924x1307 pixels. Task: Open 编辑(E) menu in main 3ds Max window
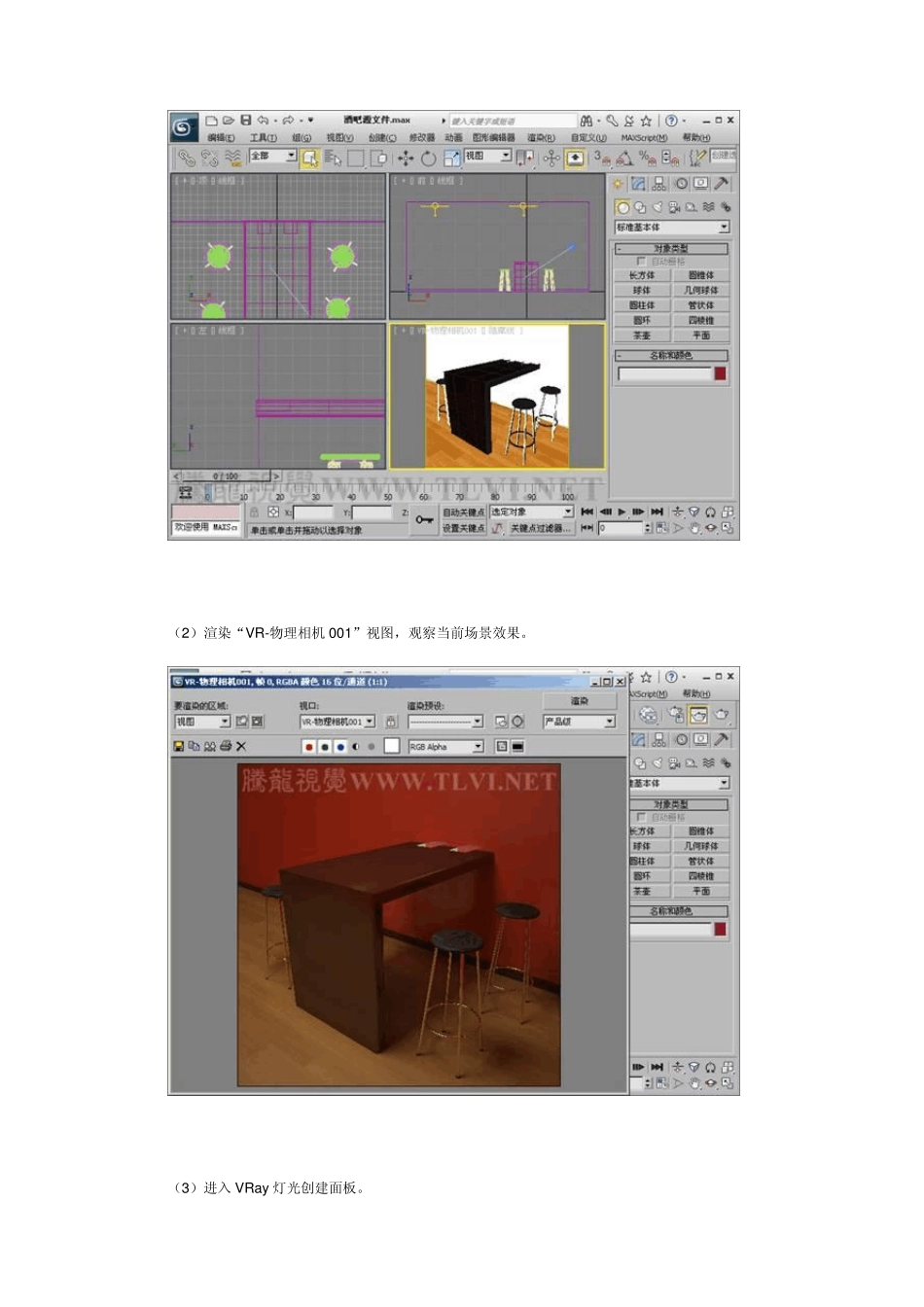tap(221, 138)
